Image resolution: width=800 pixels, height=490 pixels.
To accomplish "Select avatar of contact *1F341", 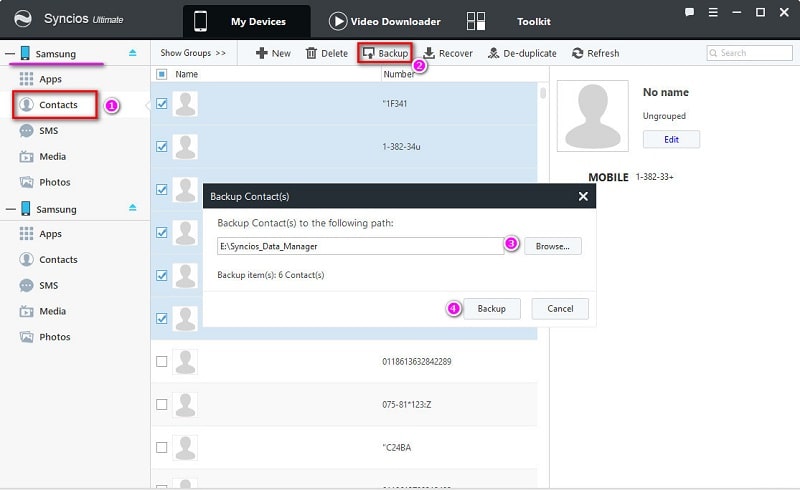I will coord(185,104).
